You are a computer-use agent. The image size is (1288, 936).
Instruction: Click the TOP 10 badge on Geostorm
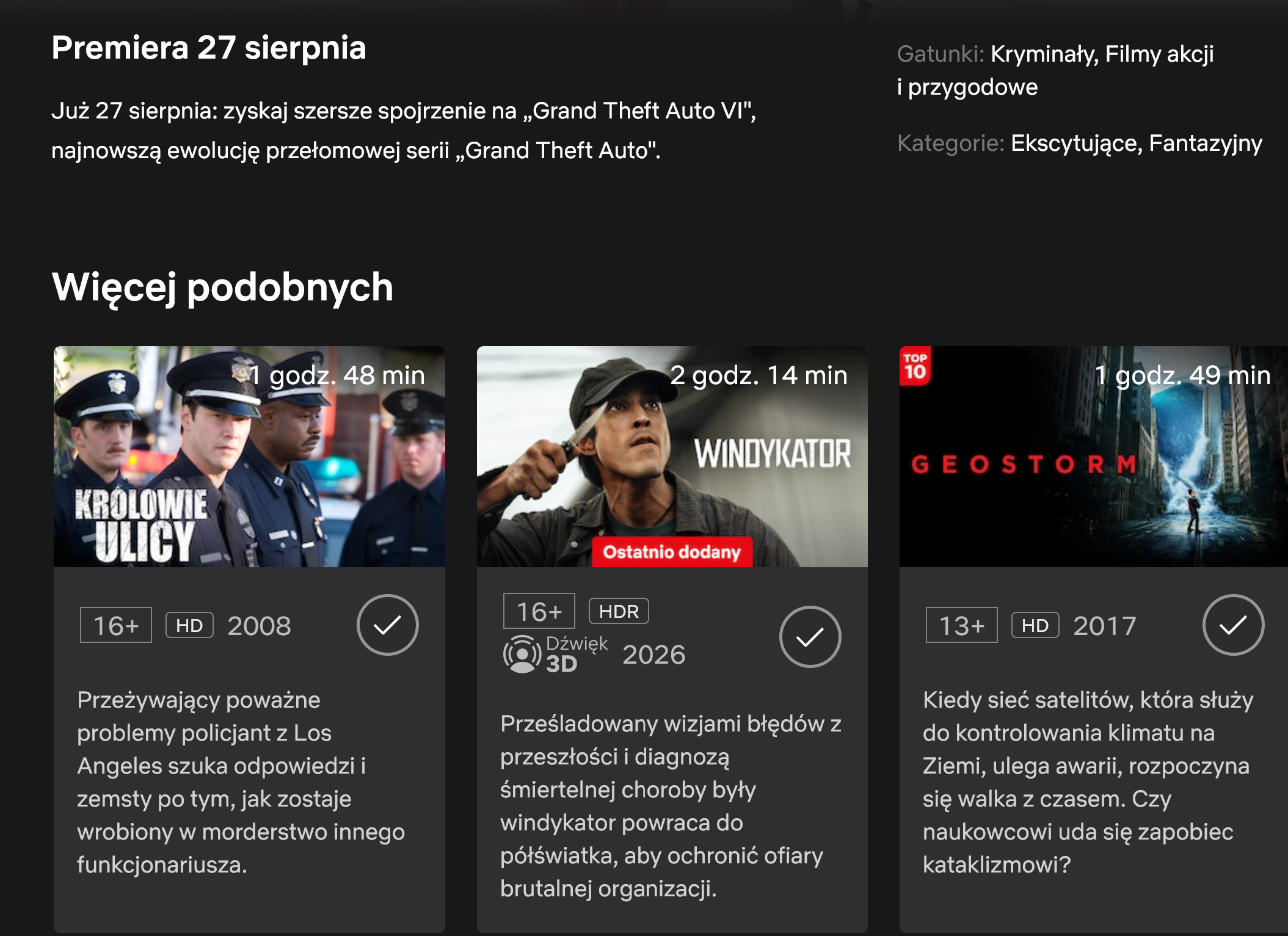[915, 366]
